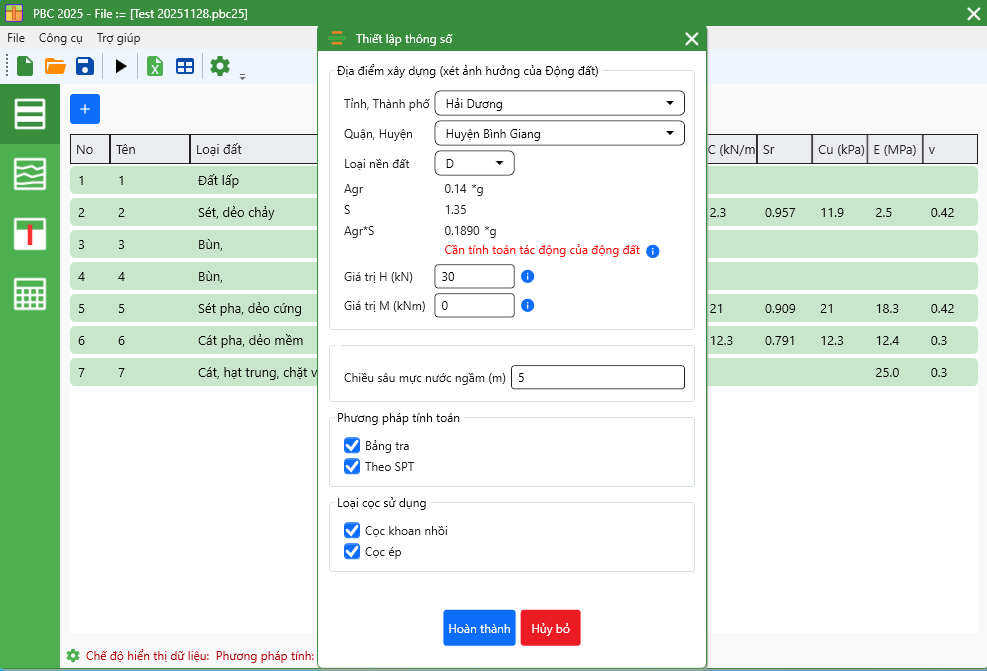Screen dimensions: 987x671
Task: Run the calculation with the play icon
Action: click(121, 67)
